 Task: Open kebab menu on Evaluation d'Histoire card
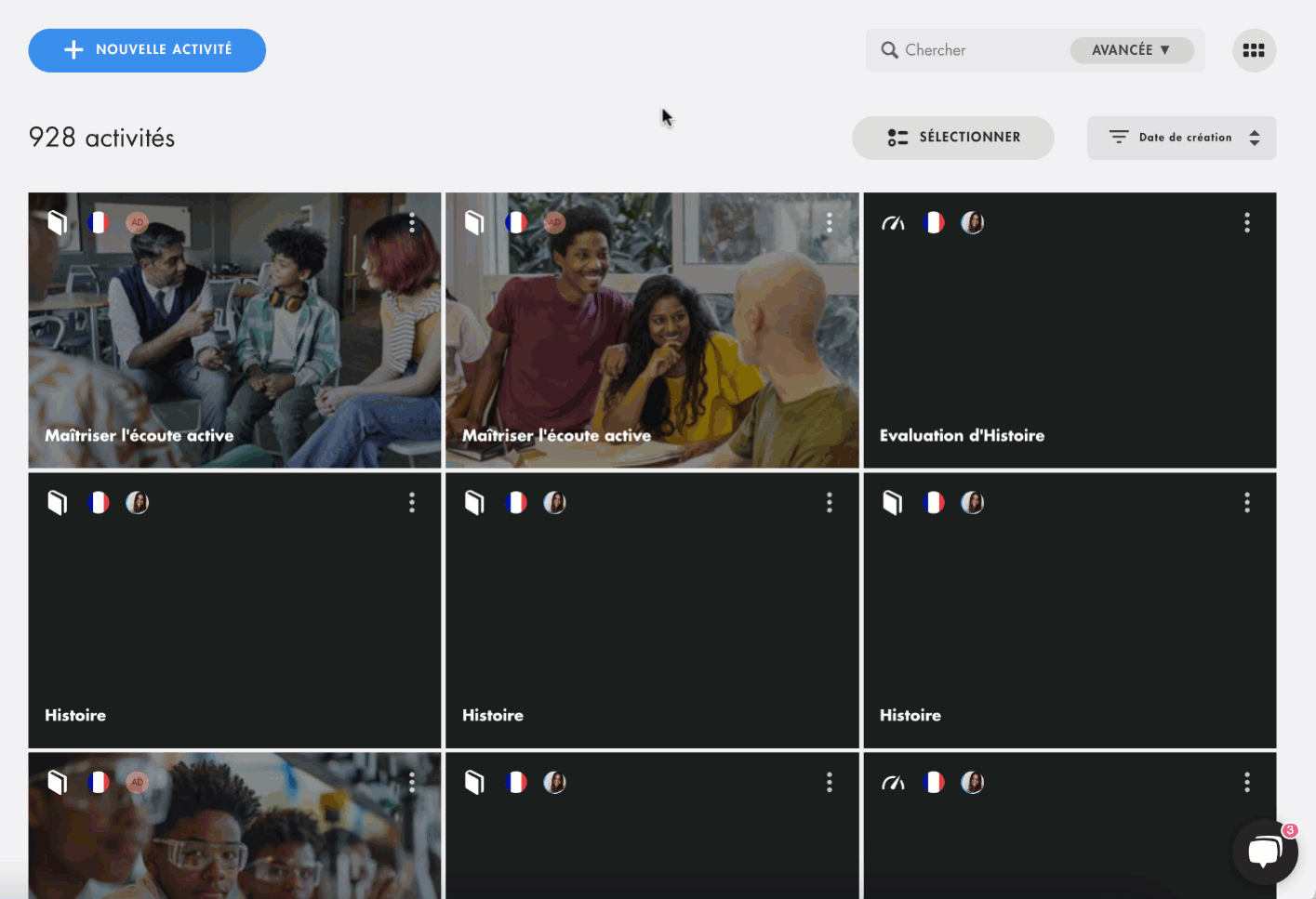(1247, 222)
